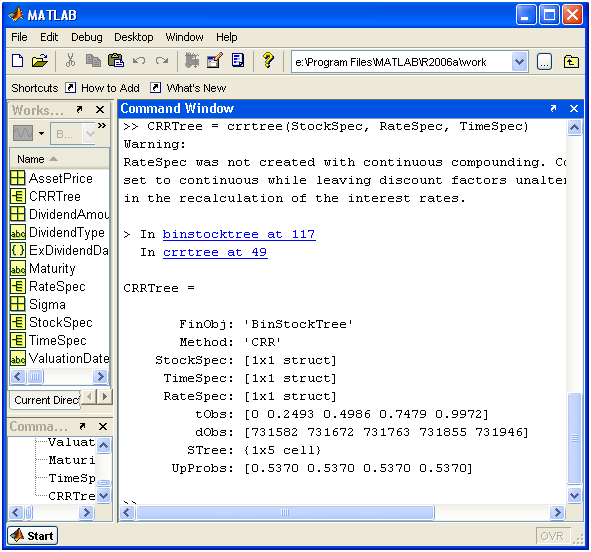Copy using the toolbar copy icon
Screen dimensions: 591x552
pos(93,61)
